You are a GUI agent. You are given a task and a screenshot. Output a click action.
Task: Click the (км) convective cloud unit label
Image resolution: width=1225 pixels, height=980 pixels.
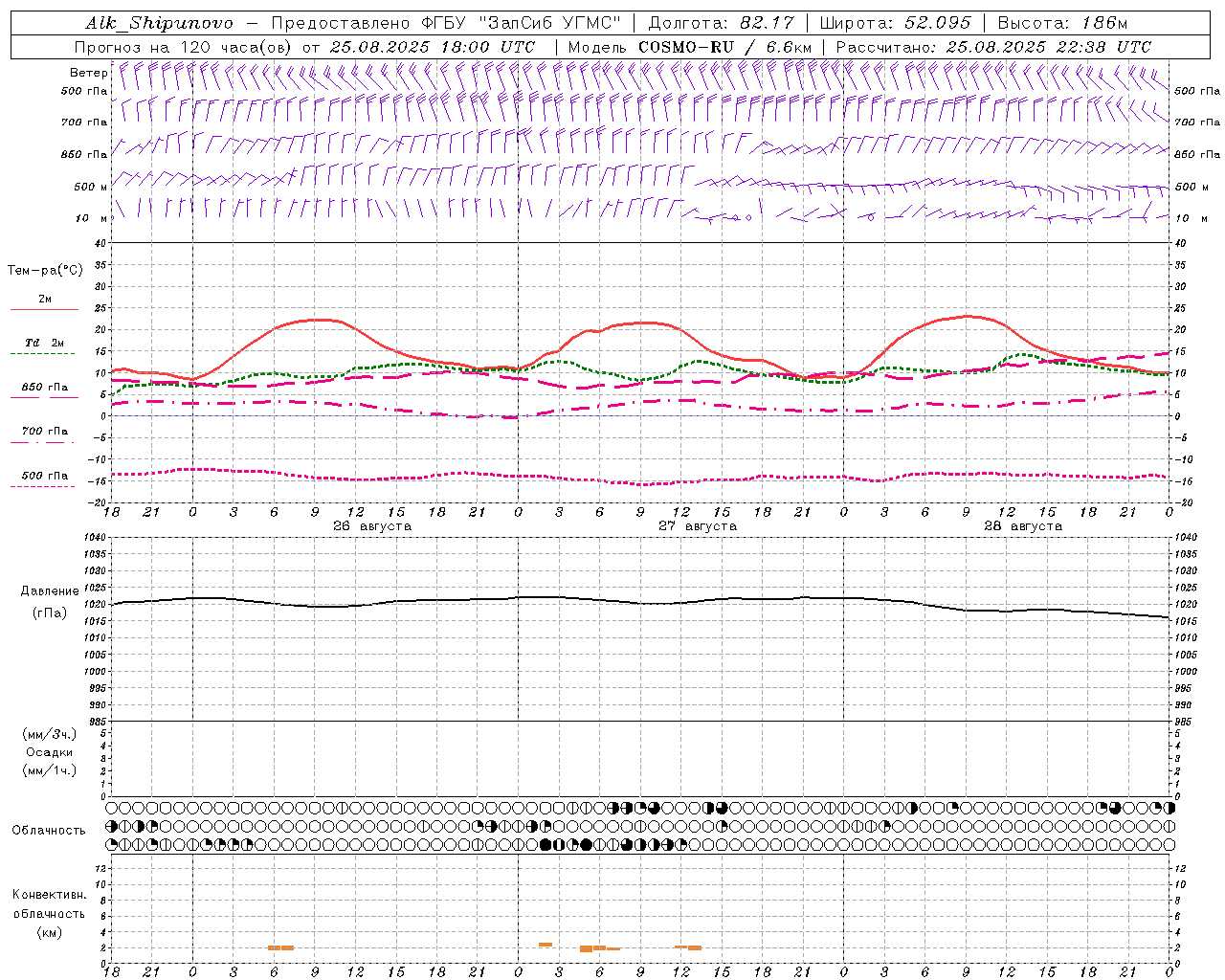[x=49, y=932]
